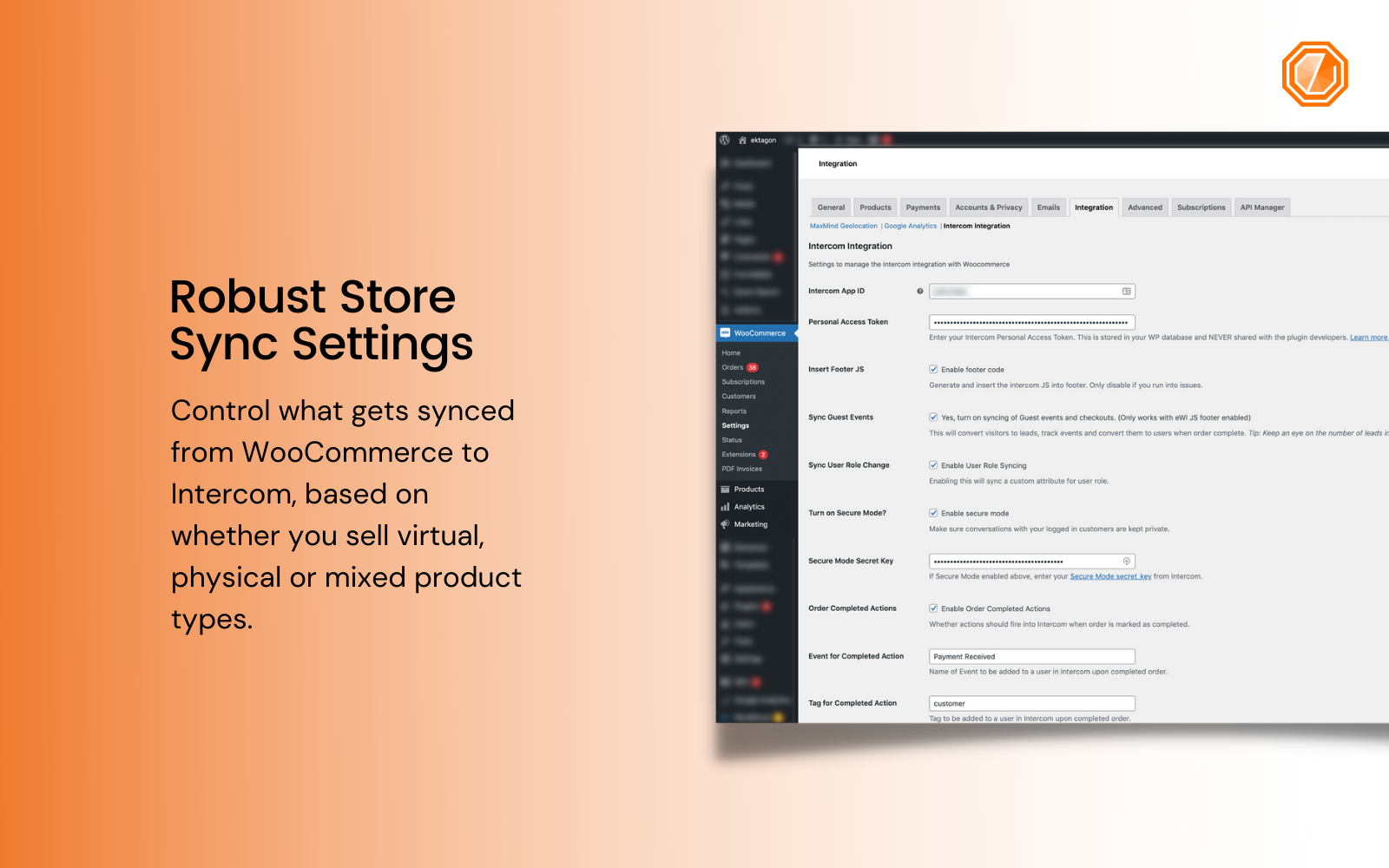Select the Products box icon in sidebar
1389x868 pixels.
click(726, 489)
